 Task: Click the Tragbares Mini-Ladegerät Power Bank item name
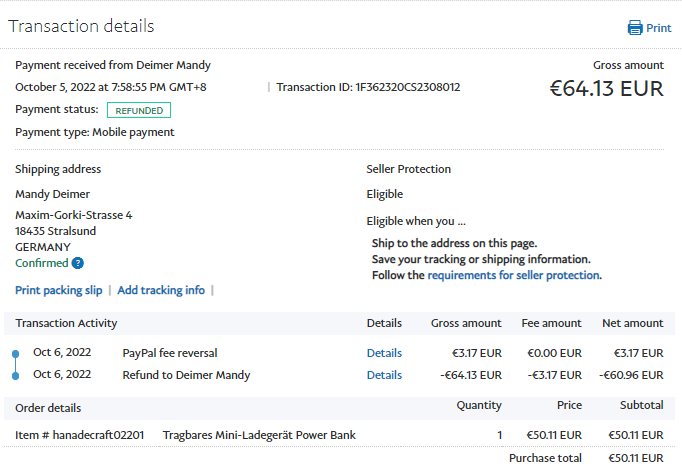click(x=259, y=435)
